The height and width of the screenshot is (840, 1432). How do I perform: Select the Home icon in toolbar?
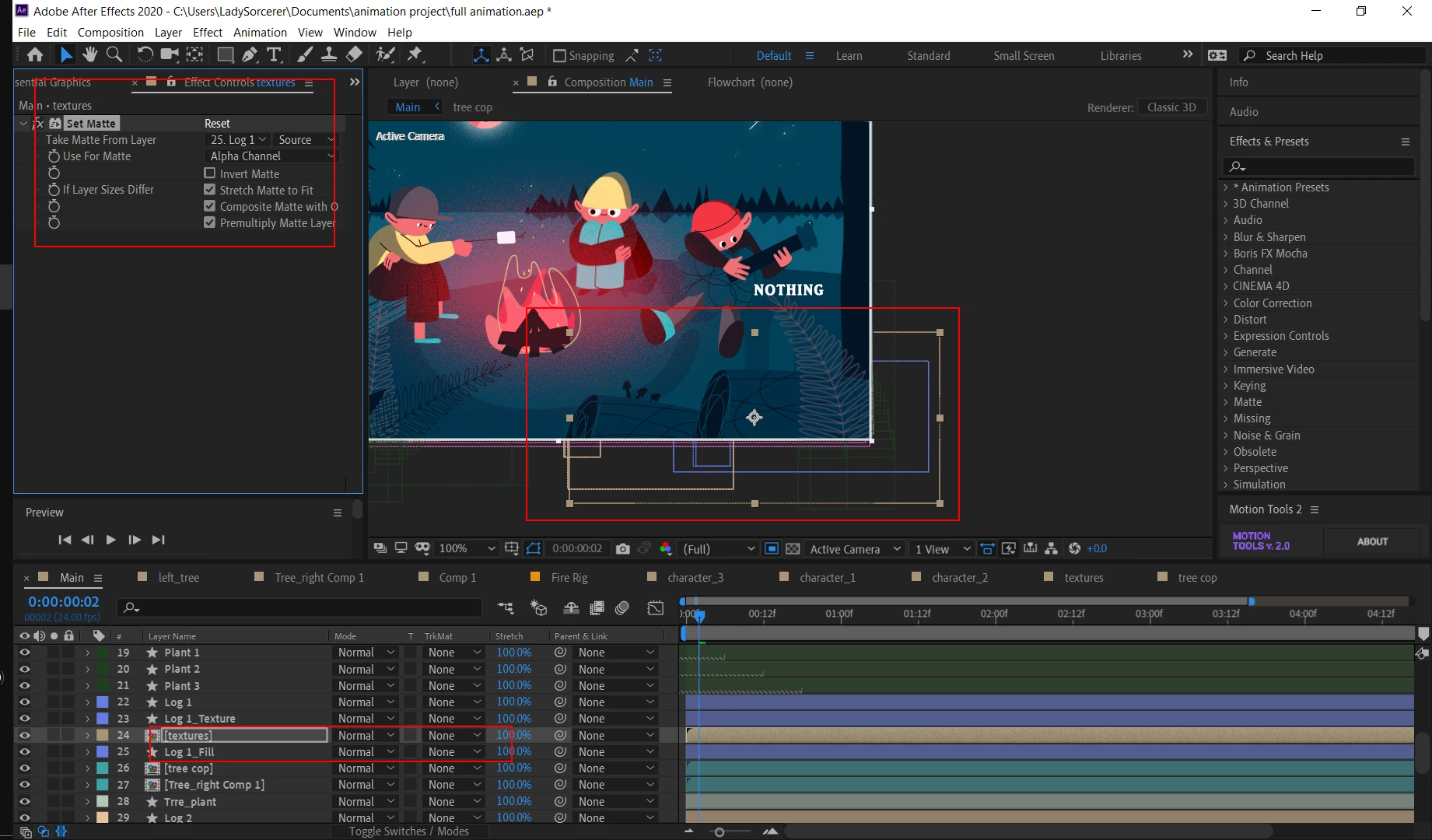coord(35,54)
